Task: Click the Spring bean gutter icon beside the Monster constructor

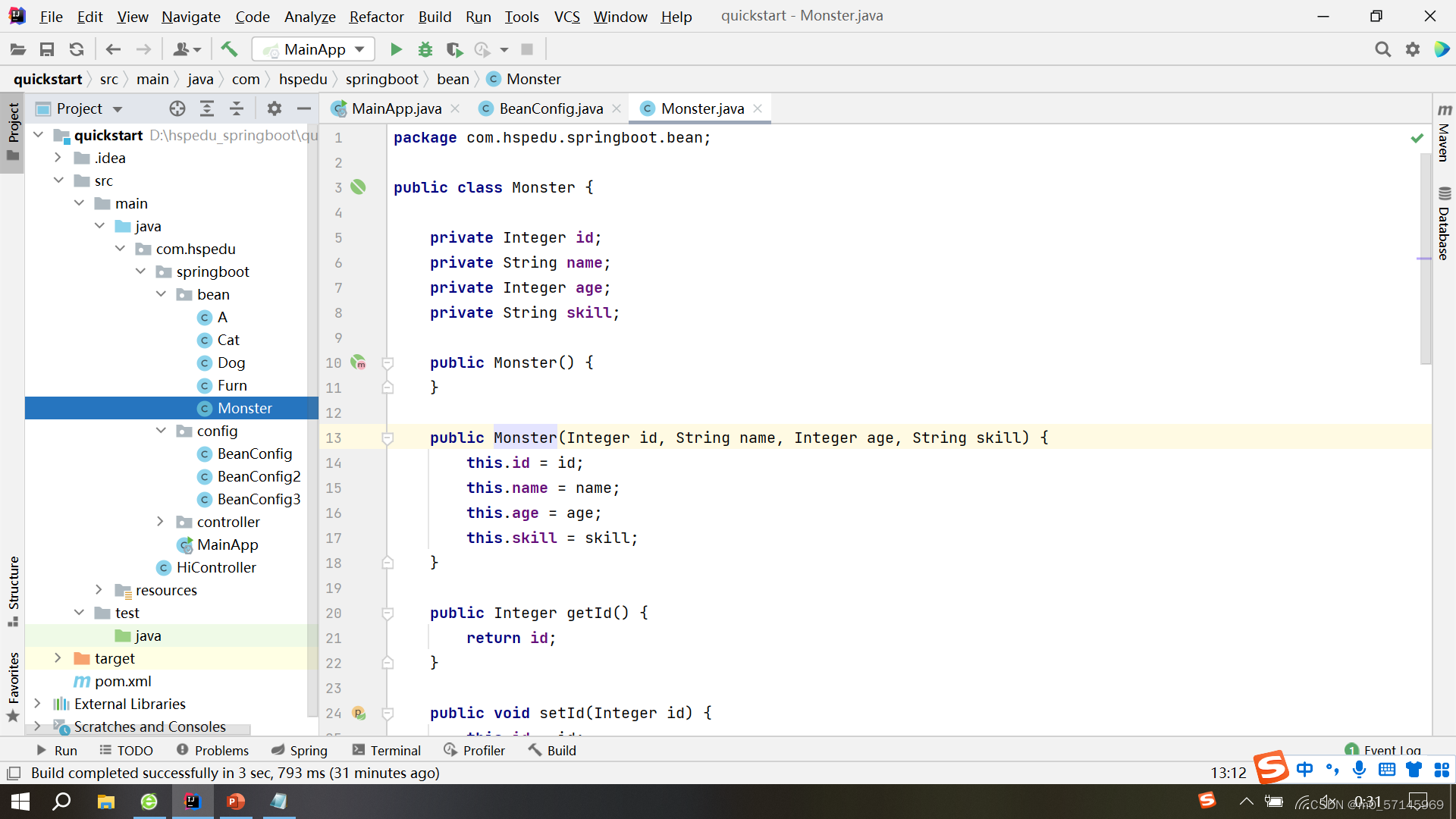Action: pyautogui.click(x=359, y=362)
